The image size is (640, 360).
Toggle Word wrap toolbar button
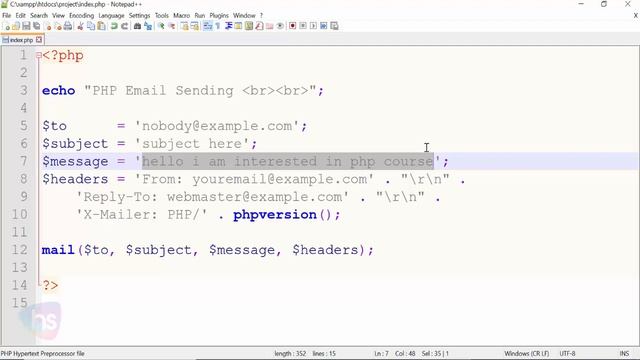point(207,26)
